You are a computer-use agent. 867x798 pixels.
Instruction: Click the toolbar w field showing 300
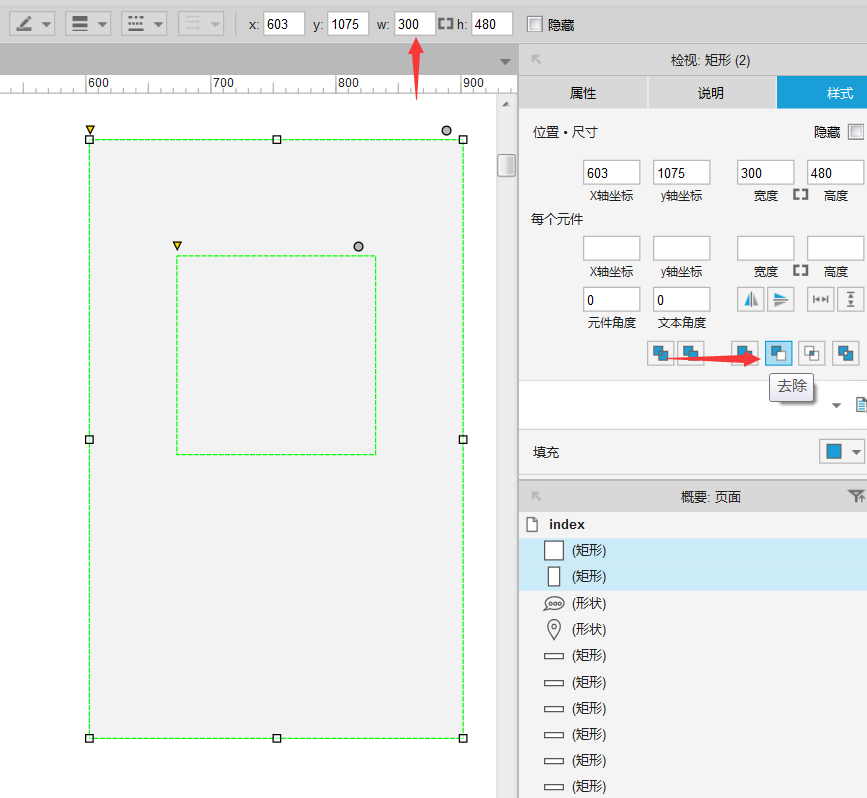click(414, 24)
